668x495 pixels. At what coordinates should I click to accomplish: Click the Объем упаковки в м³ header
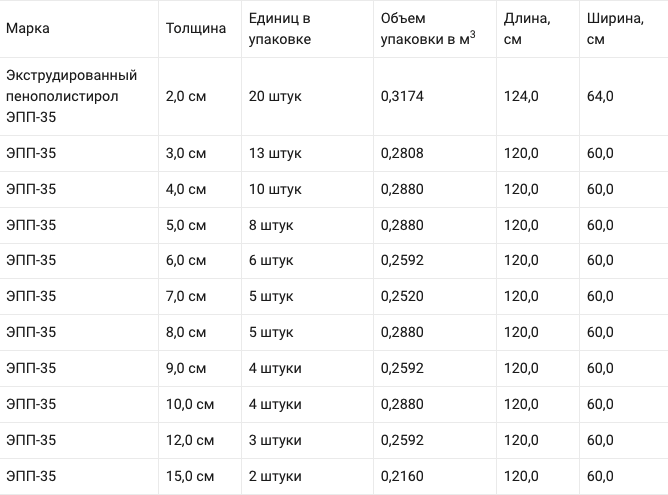click(428, 29)
